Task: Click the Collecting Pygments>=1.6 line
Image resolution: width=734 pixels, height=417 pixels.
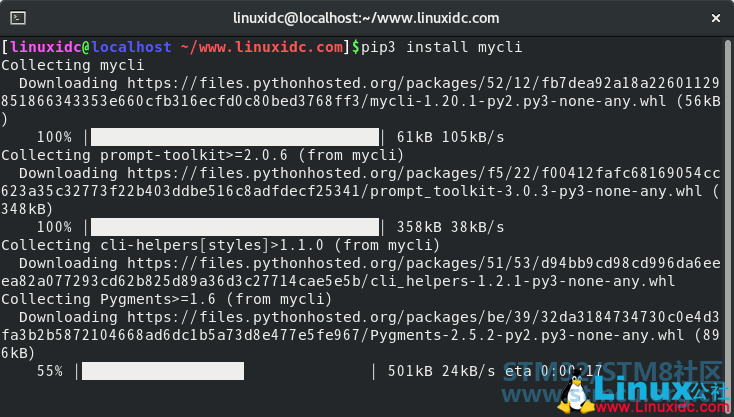Action: pos(167,299)
